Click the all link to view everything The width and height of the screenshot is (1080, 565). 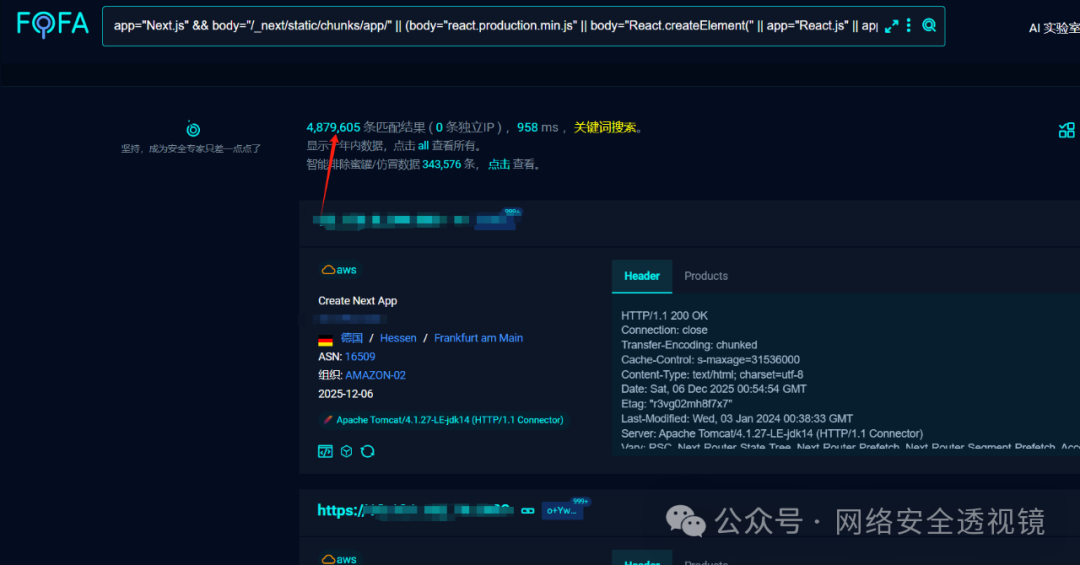pyautogui.click(x=423, y=146)
